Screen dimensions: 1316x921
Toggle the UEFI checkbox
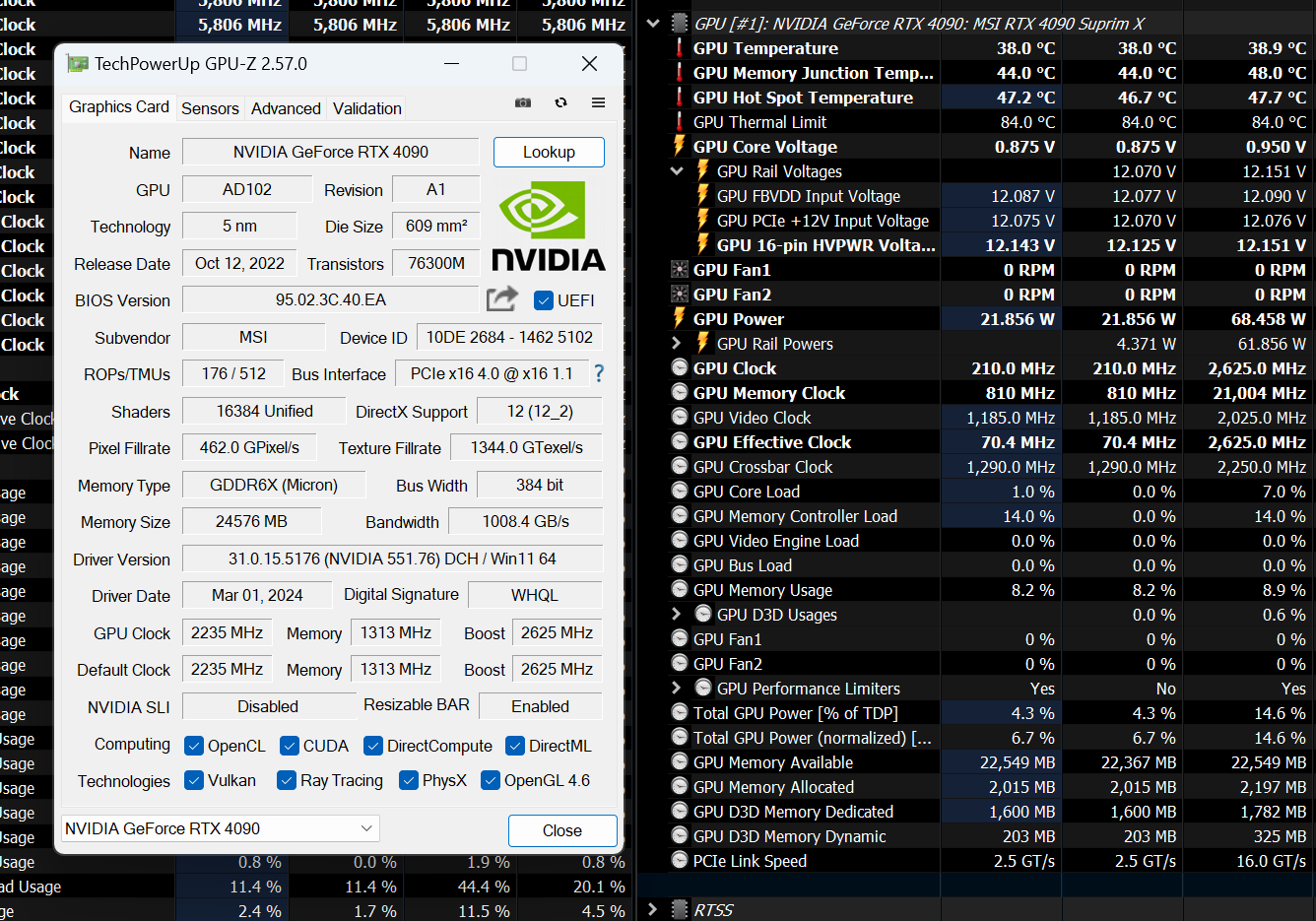pyautogui.click(x=543, y=300)
